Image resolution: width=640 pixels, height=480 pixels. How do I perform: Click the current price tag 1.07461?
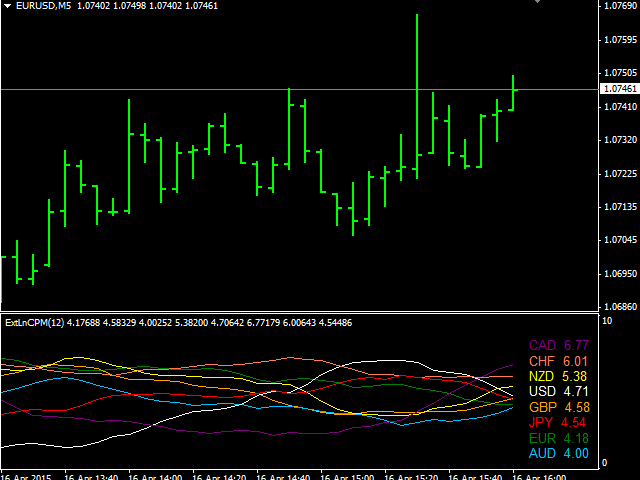(x=620, y=89)
